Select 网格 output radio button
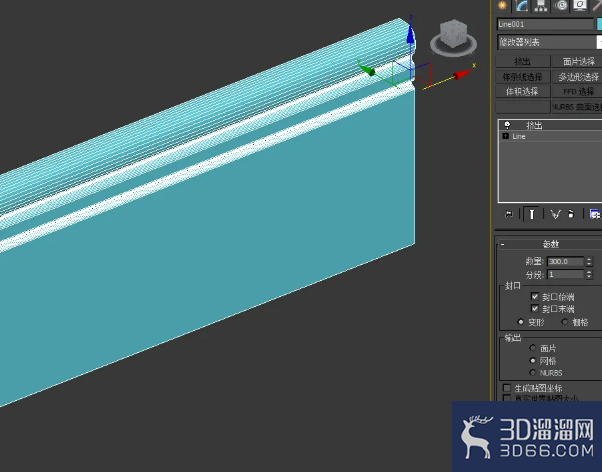The image size is (602, 472). pyautogui.click(x=532, y=360)
